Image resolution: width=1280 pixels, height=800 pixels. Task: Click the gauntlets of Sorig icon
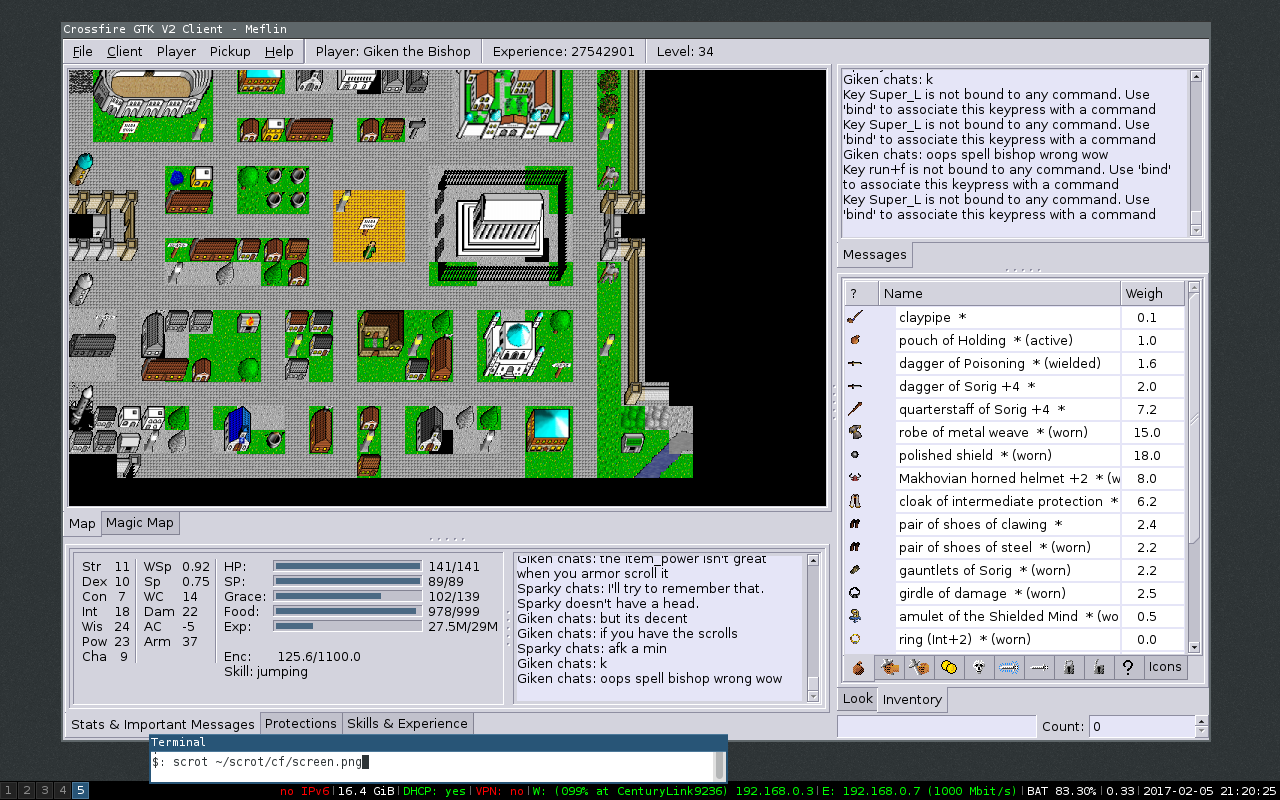point(855,570)
